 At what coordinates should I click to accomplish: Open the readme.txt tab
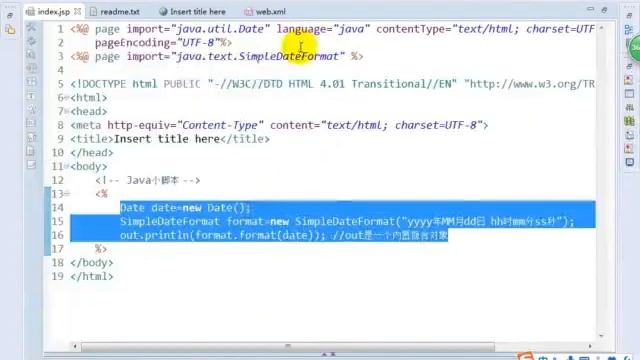point(115,12)
